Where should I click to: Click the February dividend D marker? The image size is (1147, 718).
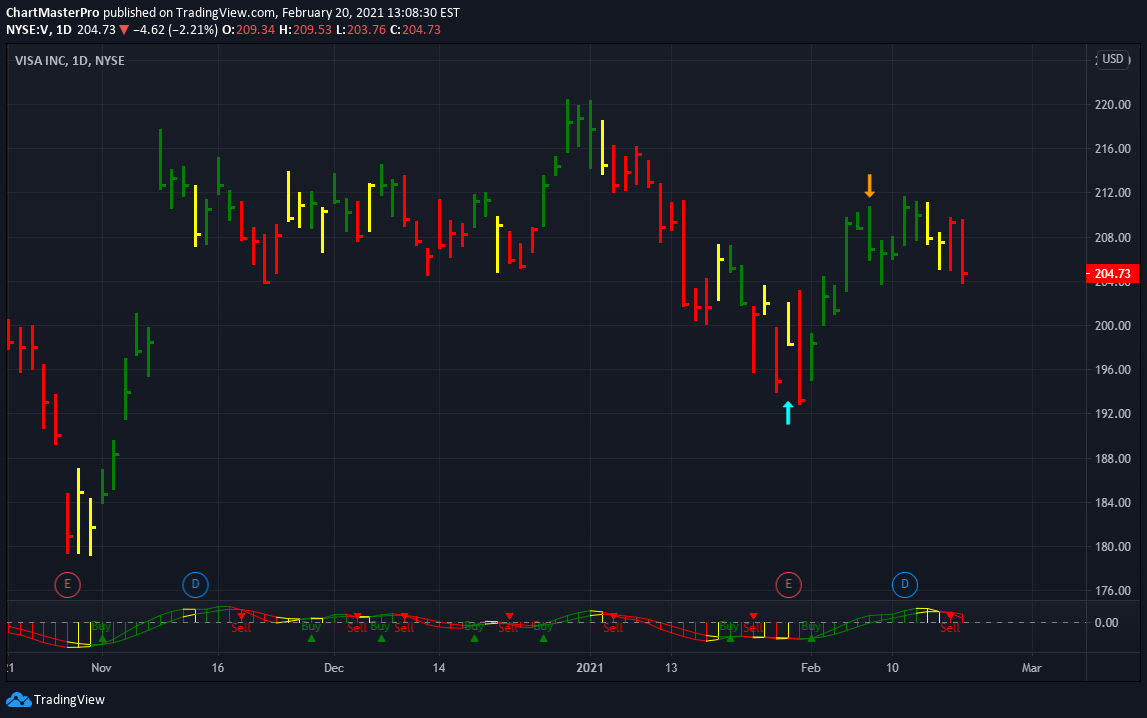pos(905,584)
